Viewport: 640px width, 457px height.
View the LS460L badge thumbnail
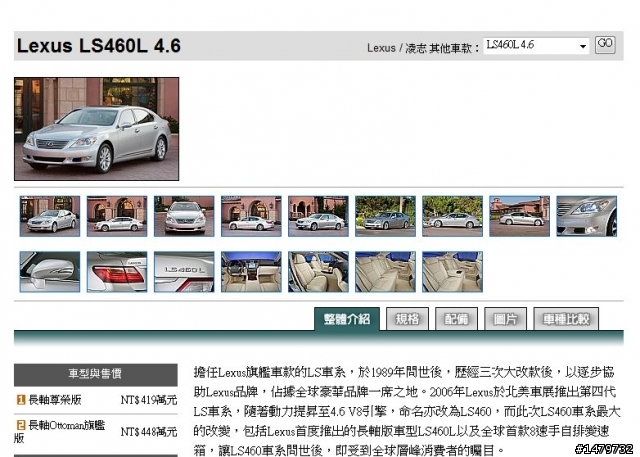tap(184, 272)
